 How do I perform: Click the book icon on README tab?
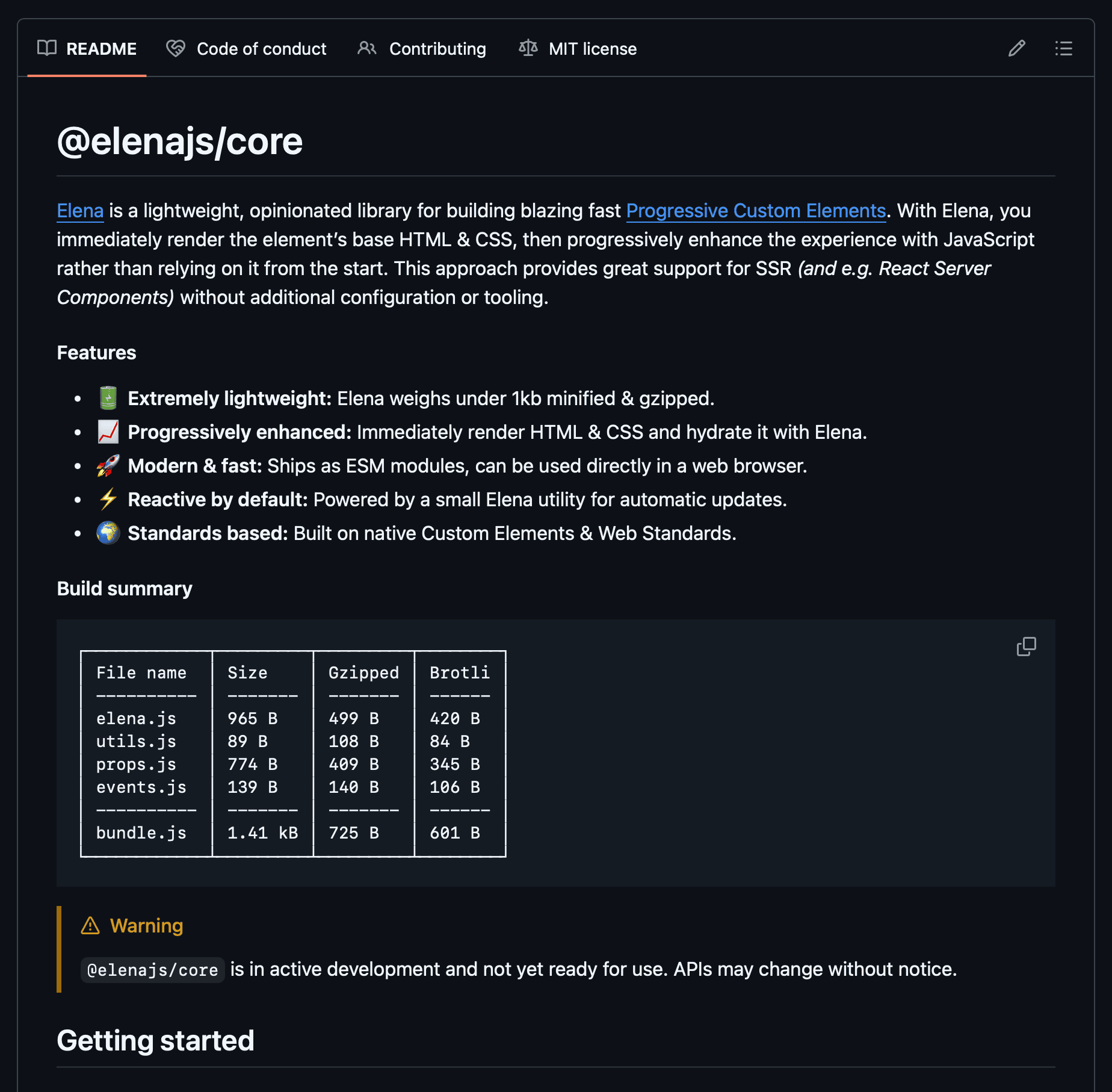tap(47, 48)
